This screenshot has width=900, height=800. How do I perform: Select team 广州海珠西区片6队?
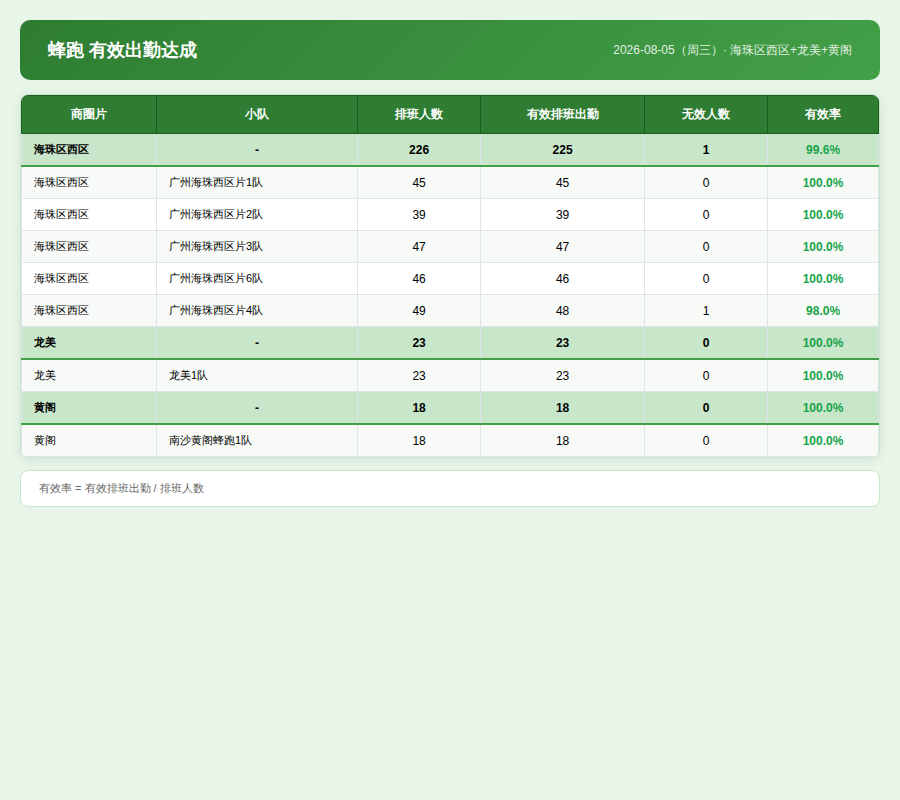click(x=216, y=279)
